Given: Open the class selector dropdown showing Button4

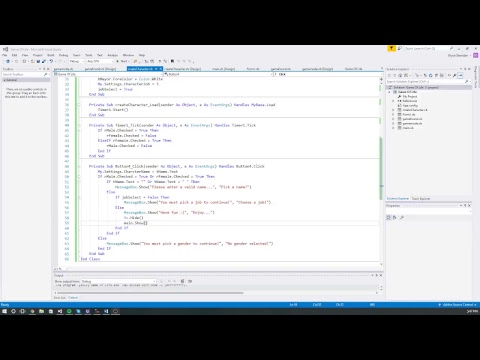Looking at the screenshot, I should click(x=218, y=74).
